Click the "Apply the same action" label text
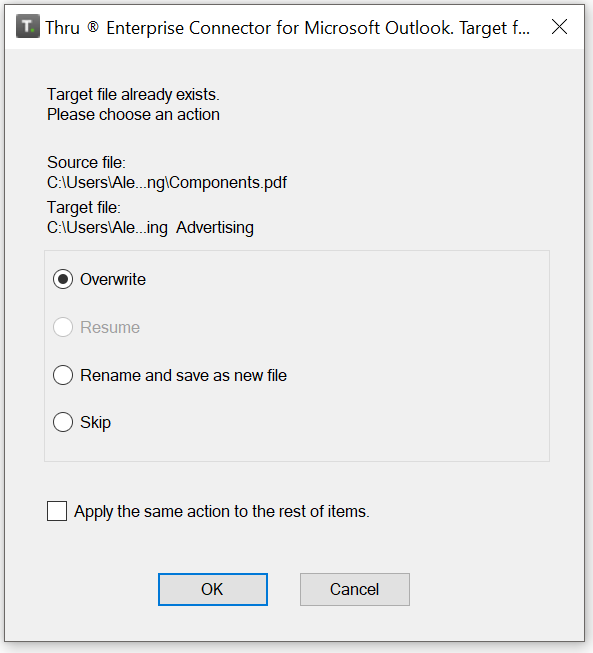The height and width of the screenshot is (653, 593). 222,511
